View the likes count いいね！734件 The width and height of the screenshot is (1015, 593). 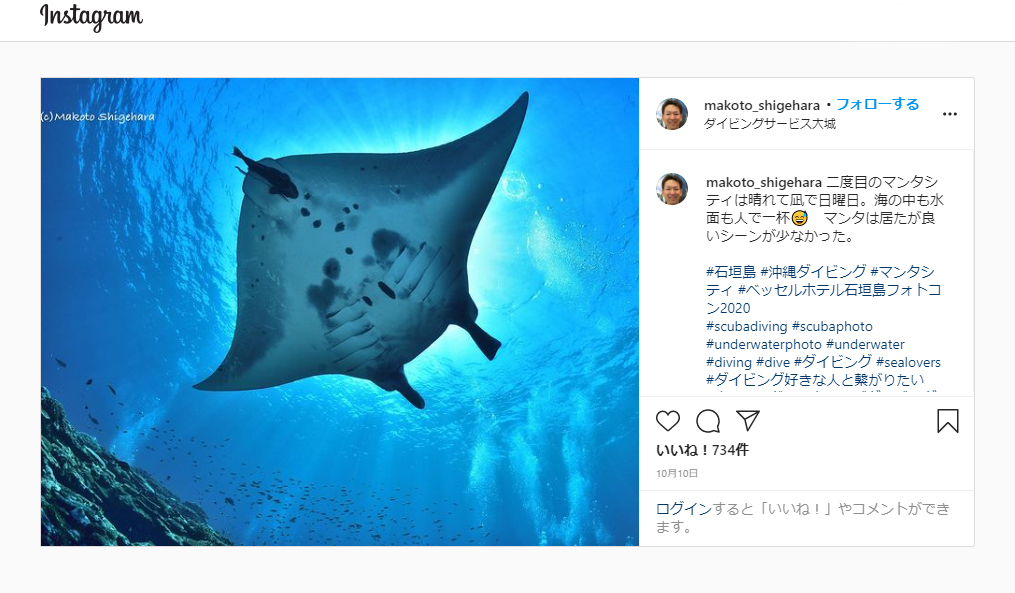point(702,450)
